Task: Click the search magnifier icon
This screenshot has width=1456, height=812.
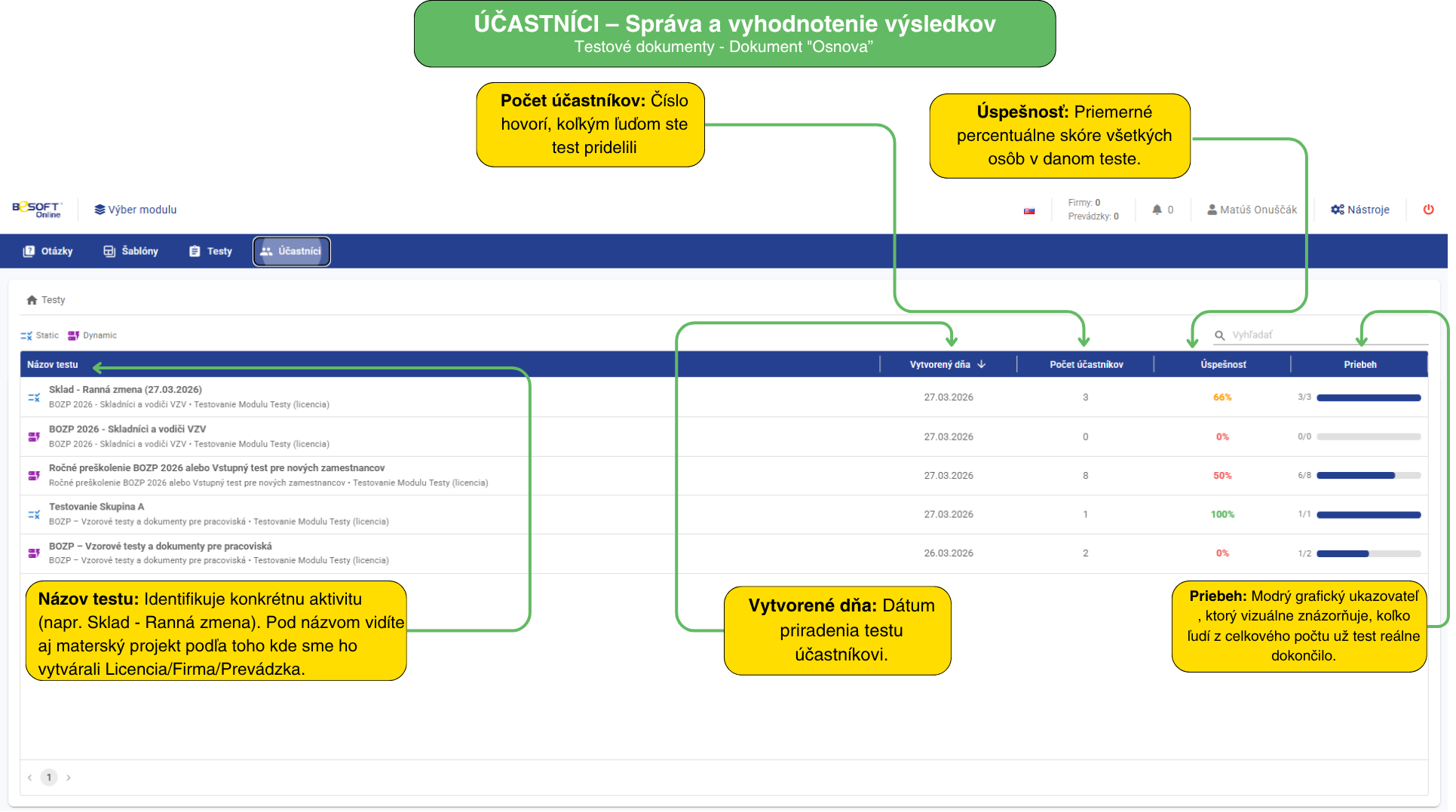Action: [x=1219, y=336]
